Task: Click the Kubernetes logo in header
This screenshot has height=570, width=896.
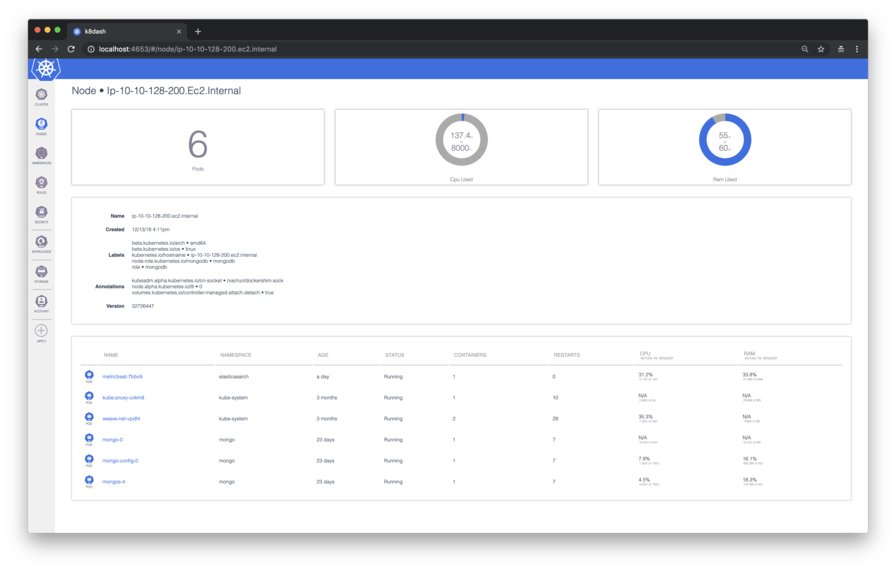Action: [45, 68]
